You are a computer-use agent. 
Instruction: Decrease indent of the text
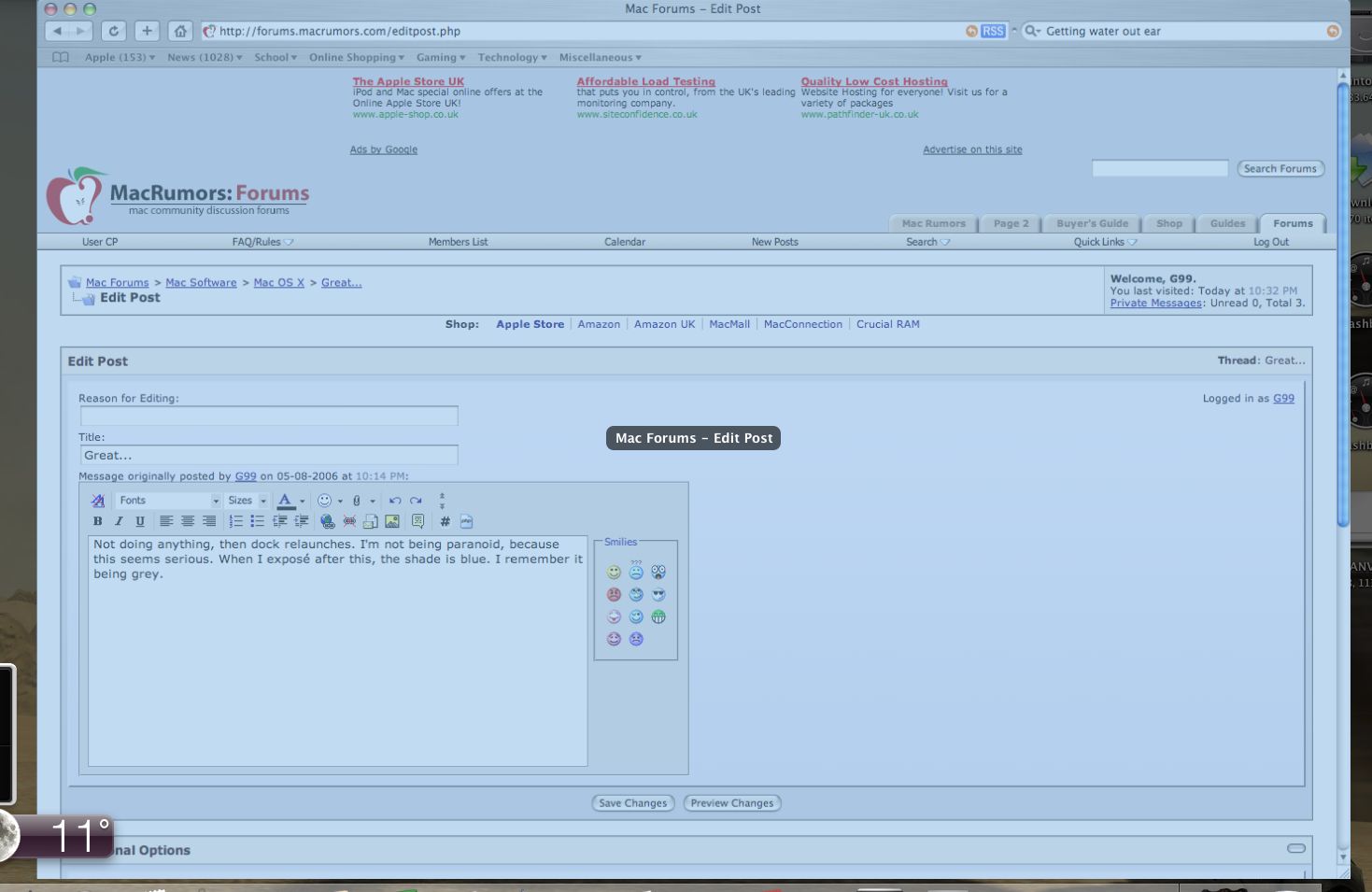pos(278,521)
